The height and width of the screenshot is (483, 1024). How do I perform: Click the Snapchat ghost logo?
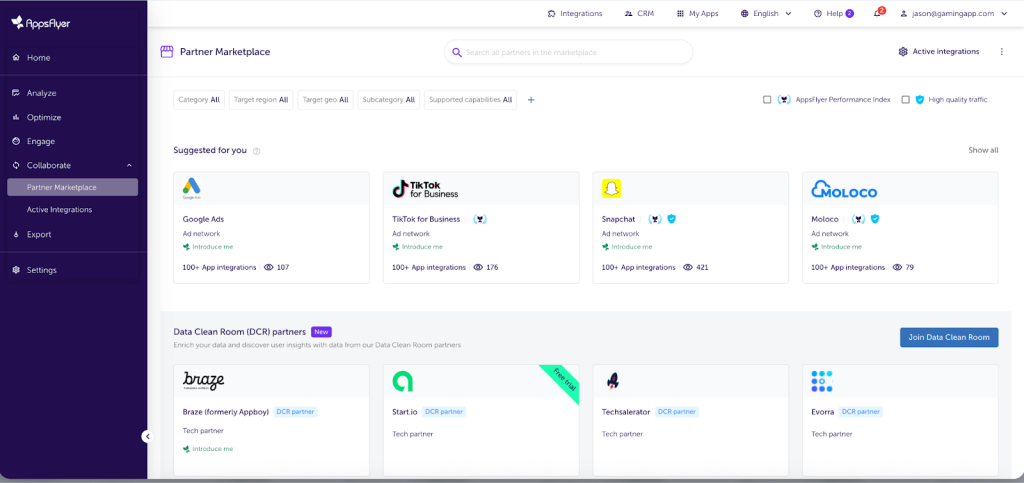click(x=611, y=189)
